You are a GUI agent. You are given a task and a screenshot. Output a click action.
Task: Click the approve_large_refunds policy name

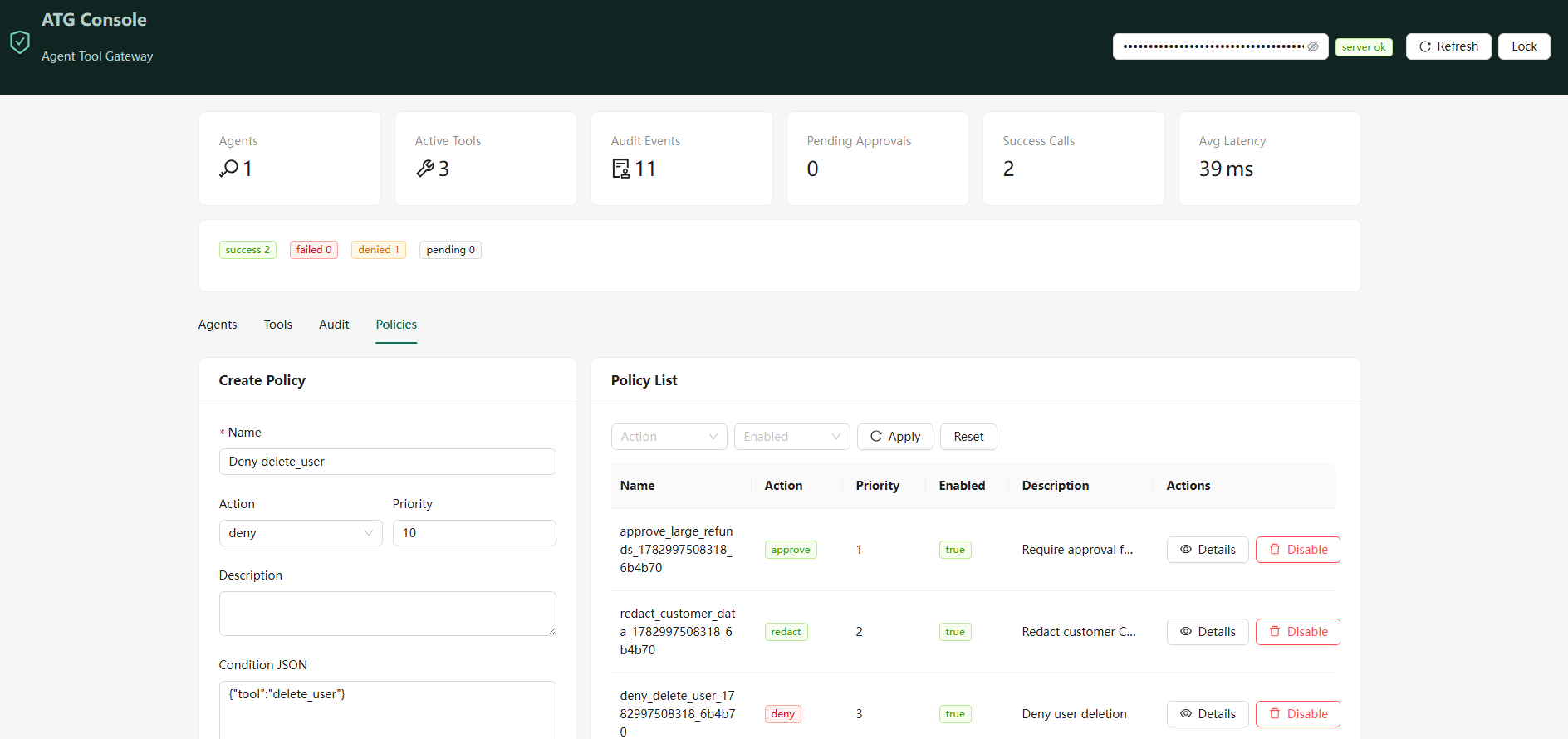tap(677, 550)
